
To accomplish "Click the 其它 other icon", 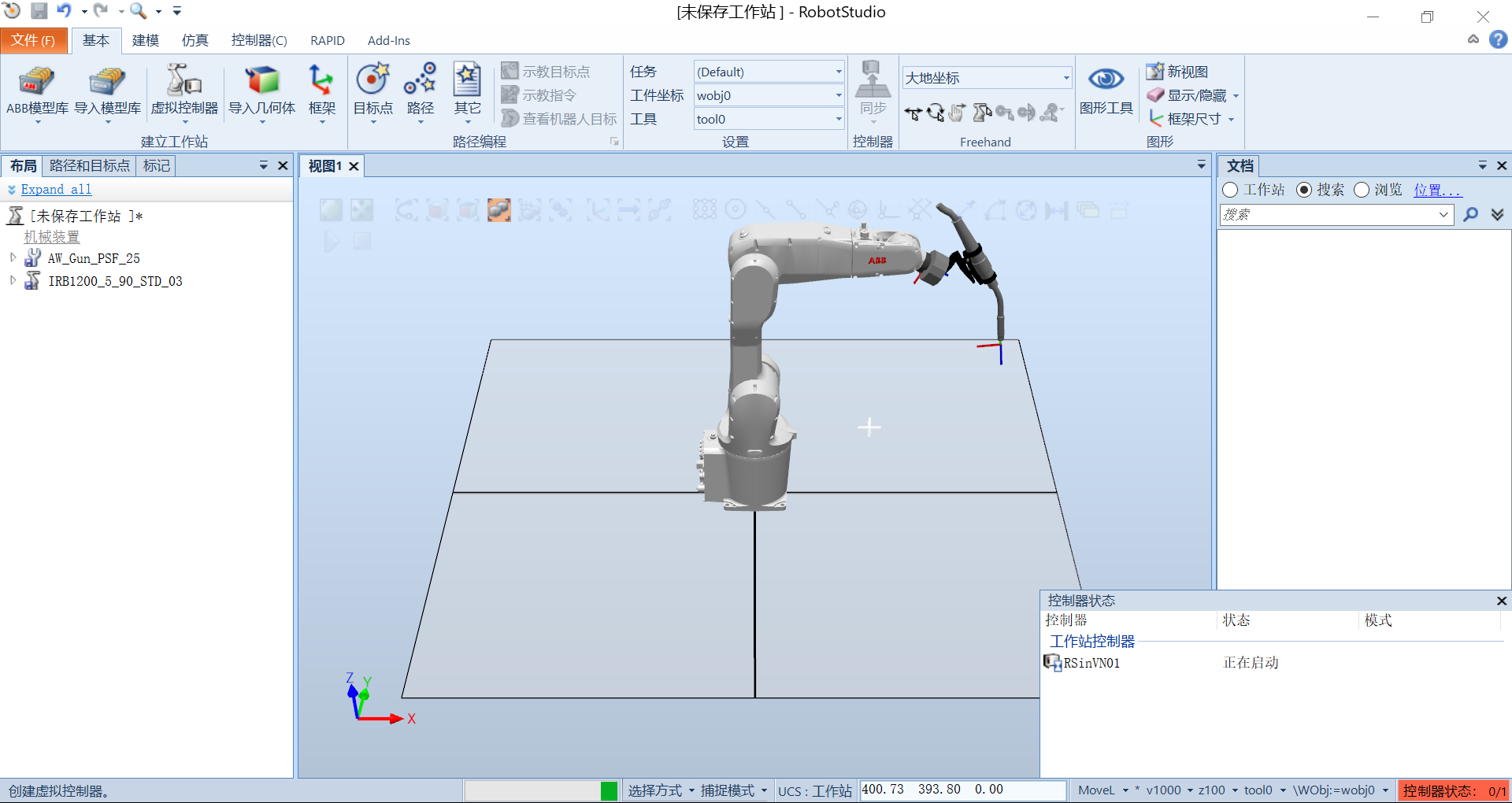I will (467, 80).
